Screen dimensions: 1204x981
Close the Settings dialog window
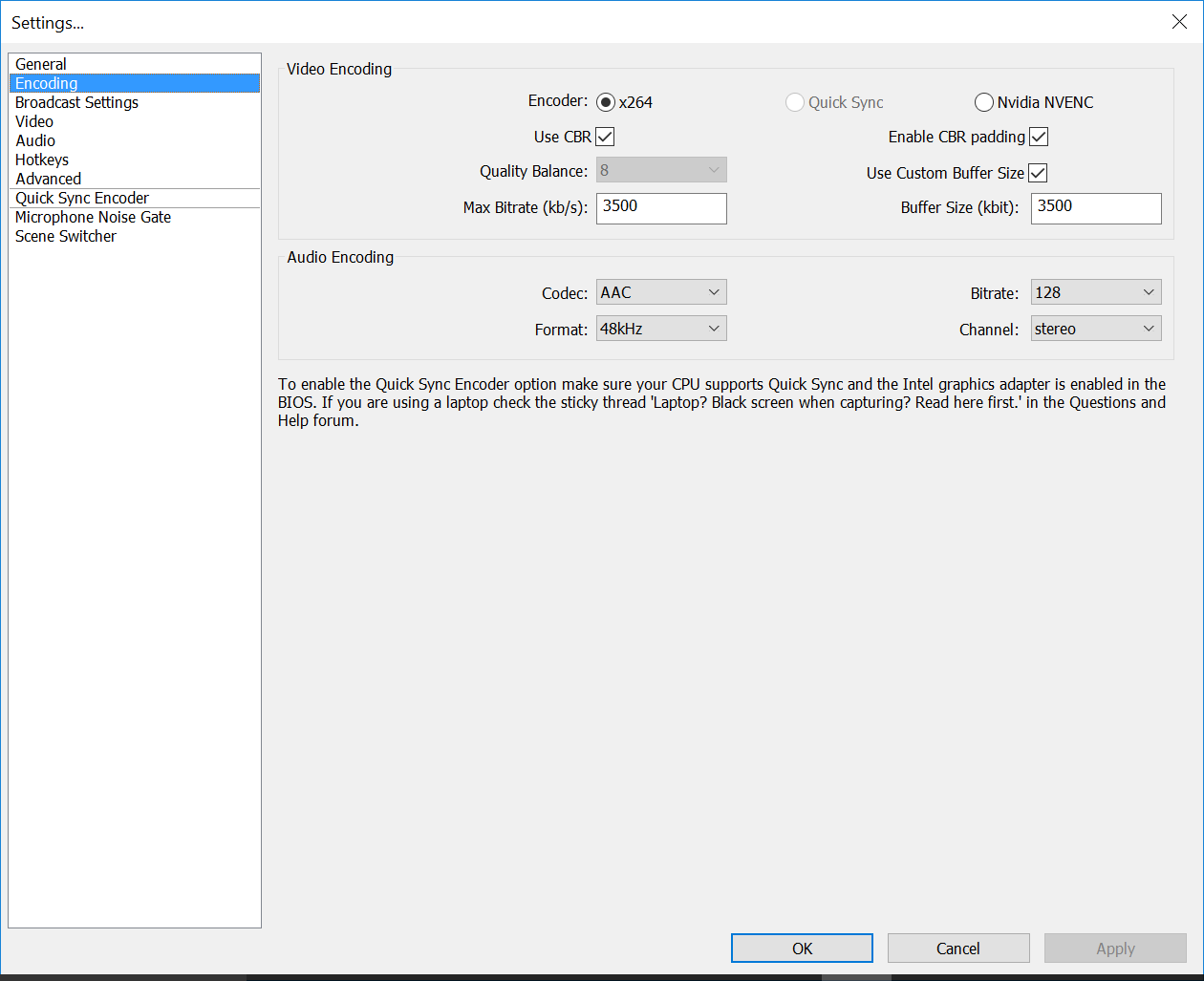coord(1179,22)
